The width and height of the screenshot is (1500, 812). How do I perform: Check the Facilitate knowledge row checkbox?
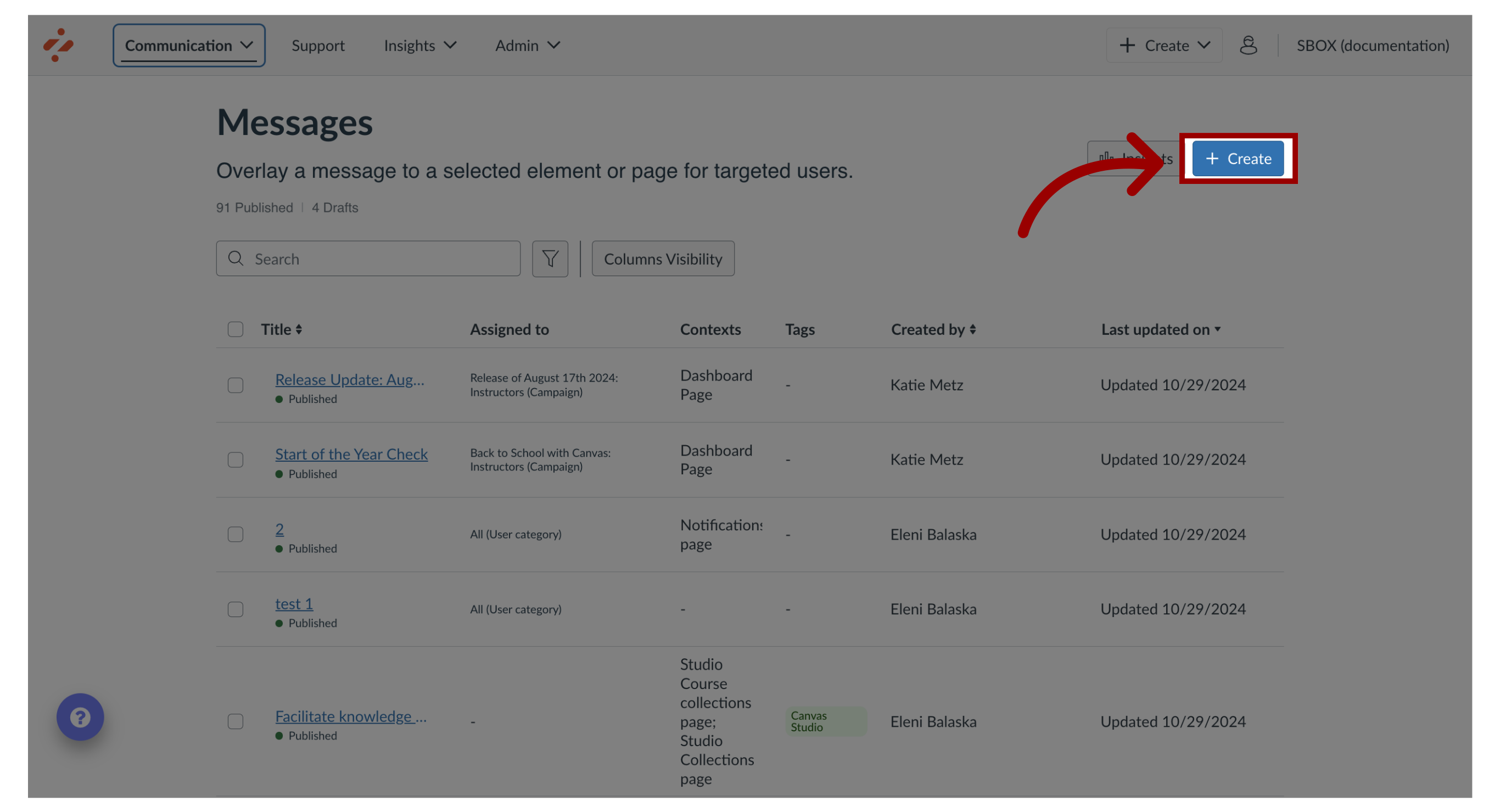[235, 722]
